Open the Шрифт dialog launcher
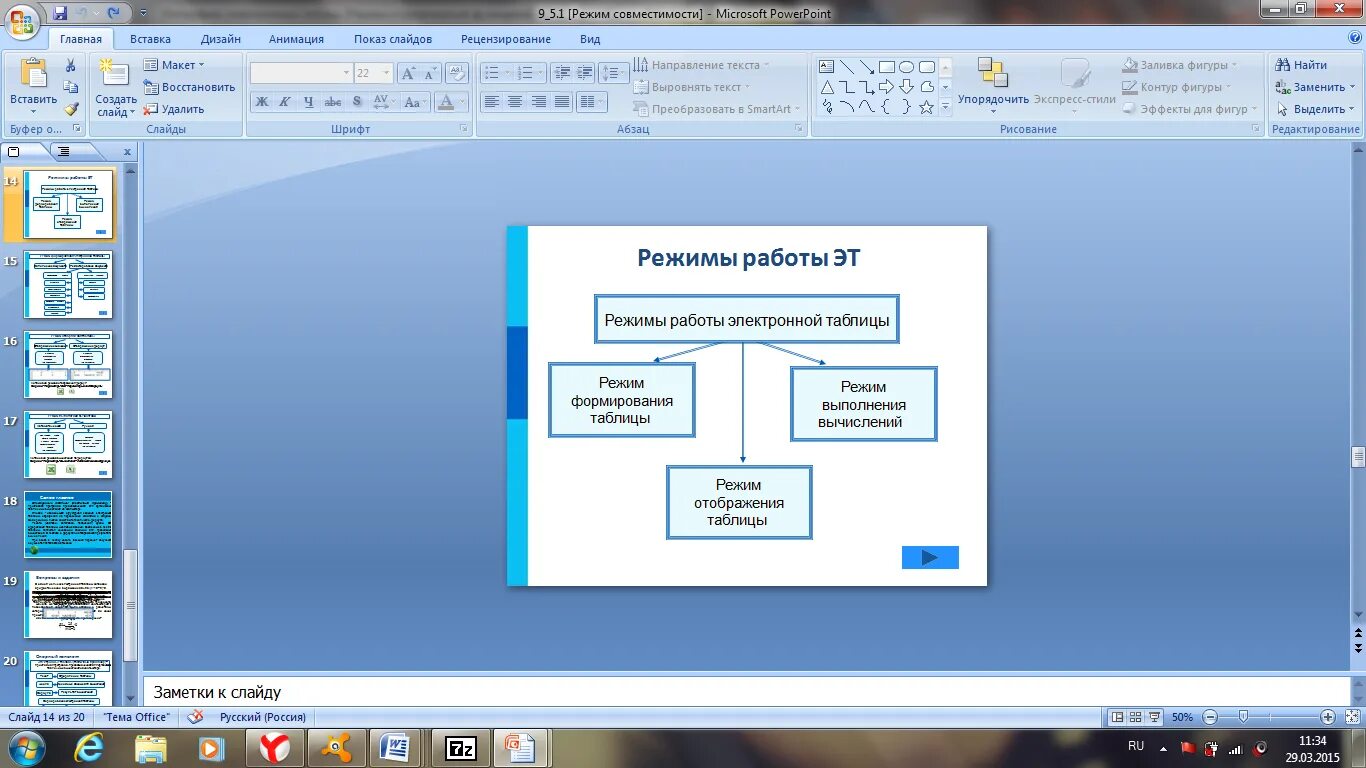Viewport: 1366px width, 768px height. [x=464, y=129]
